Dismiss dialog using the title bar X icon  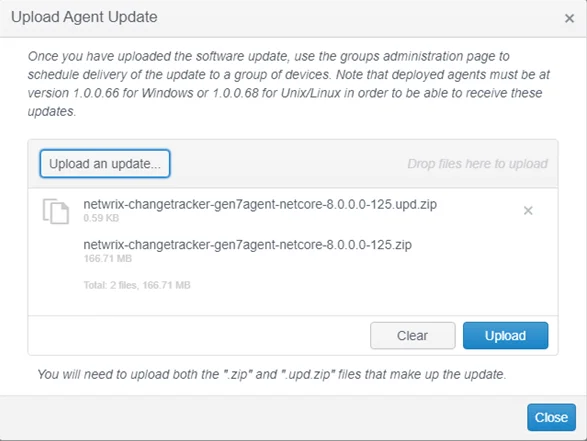coord(569,18)
